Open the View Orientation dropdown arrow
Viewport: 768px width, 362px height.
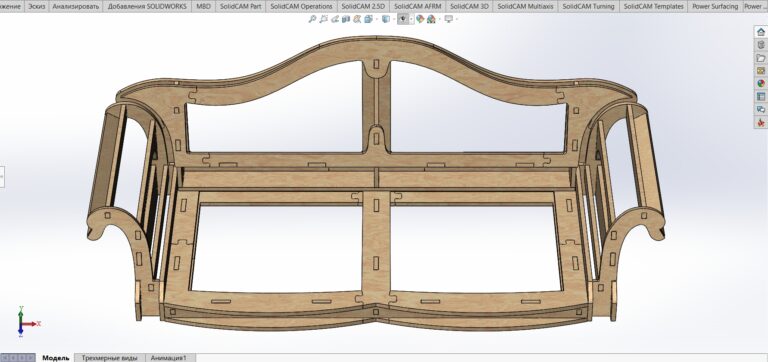[377, 19]
